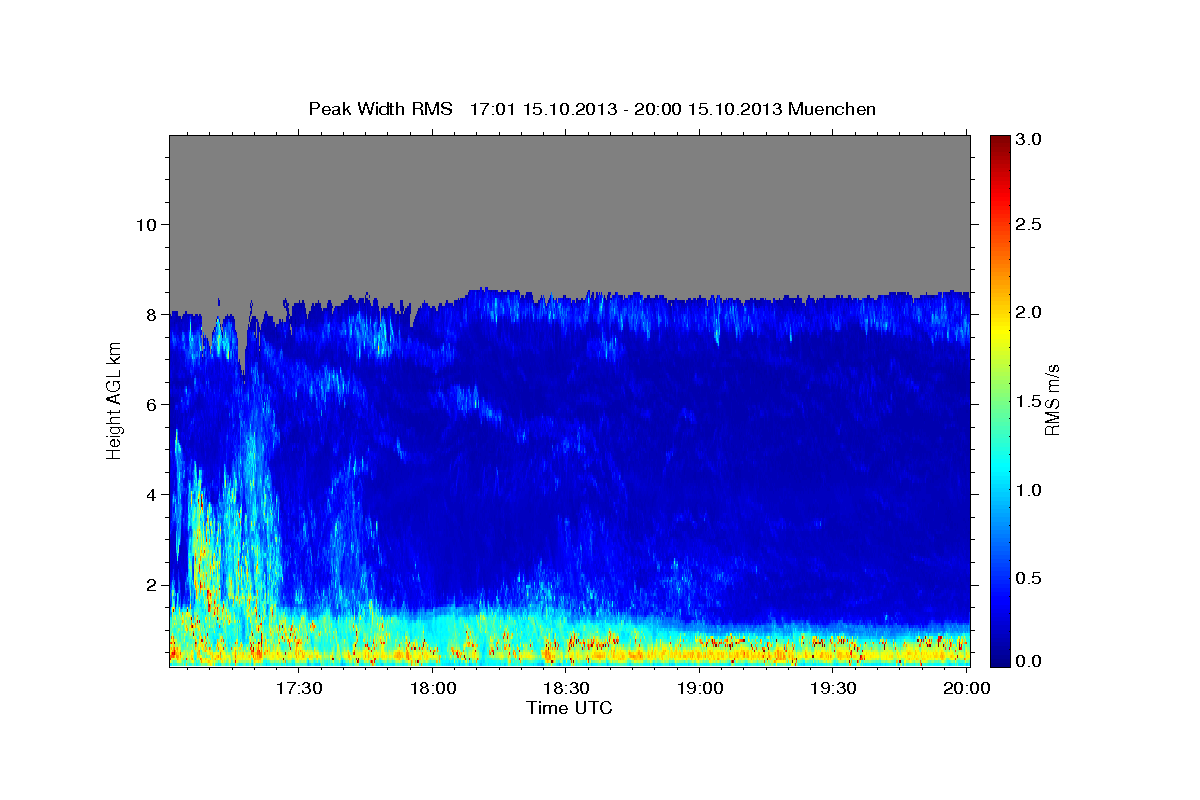Click the 18:00 time tick label
The height and width of the screenshot is (800, 1200).
pos(434,688)
